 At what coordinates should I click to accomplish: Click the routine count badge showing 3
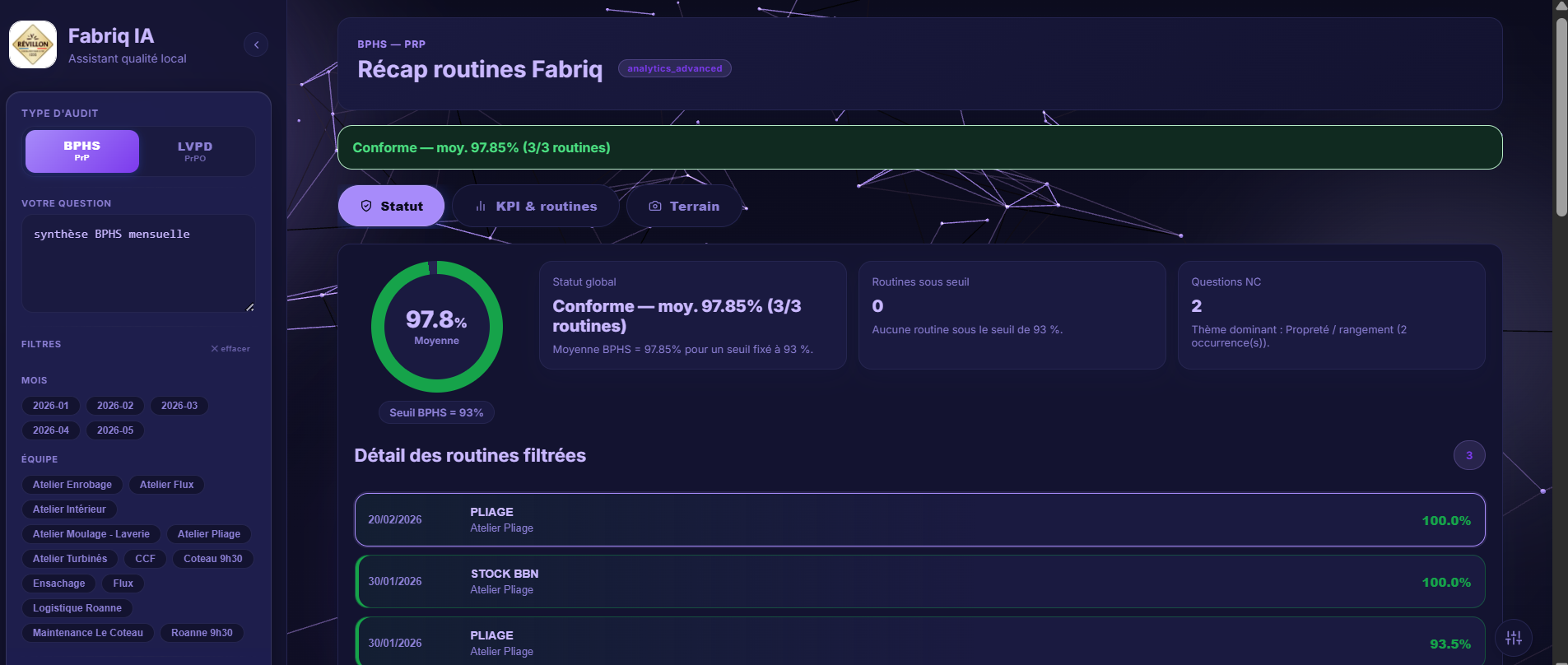[x=1469, y=455]
